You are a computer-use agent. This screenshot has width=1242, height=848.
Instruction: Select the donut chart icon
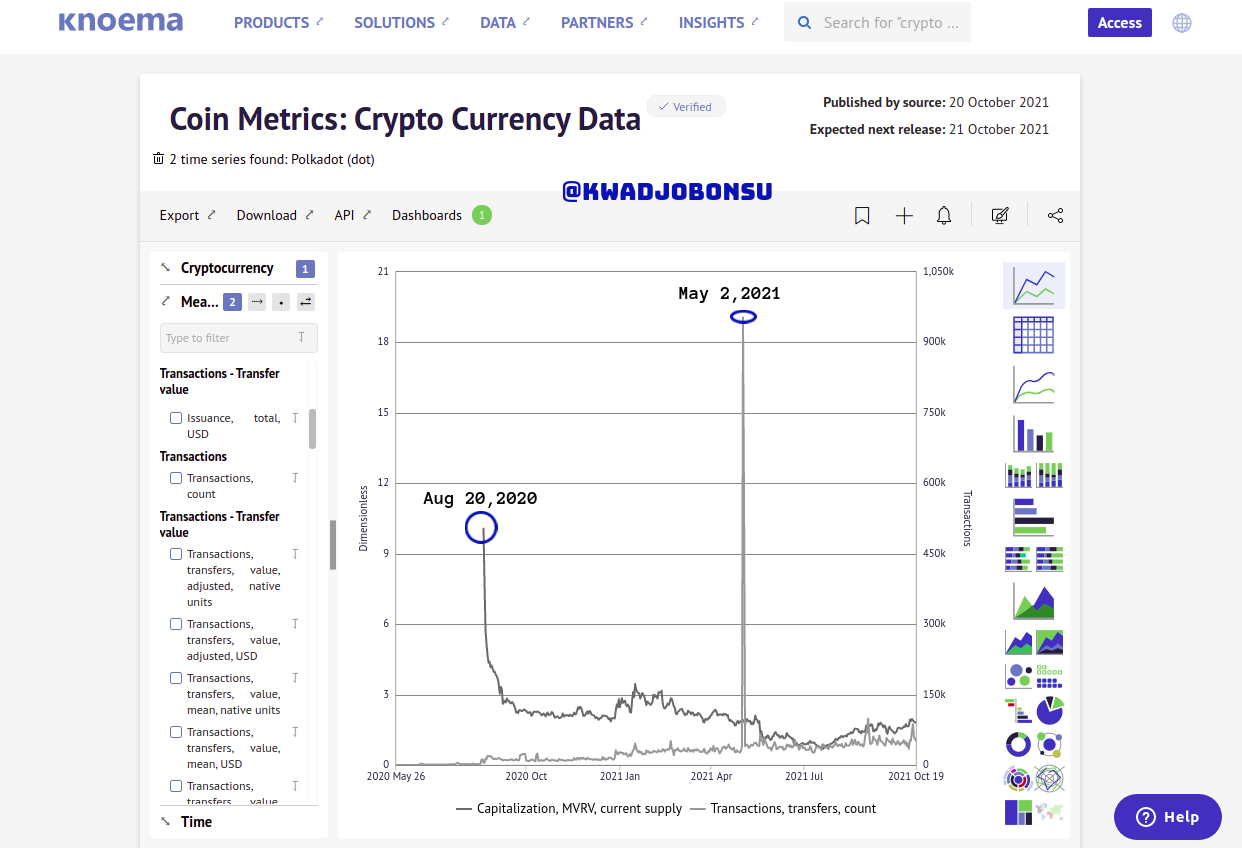[1018, 744]
